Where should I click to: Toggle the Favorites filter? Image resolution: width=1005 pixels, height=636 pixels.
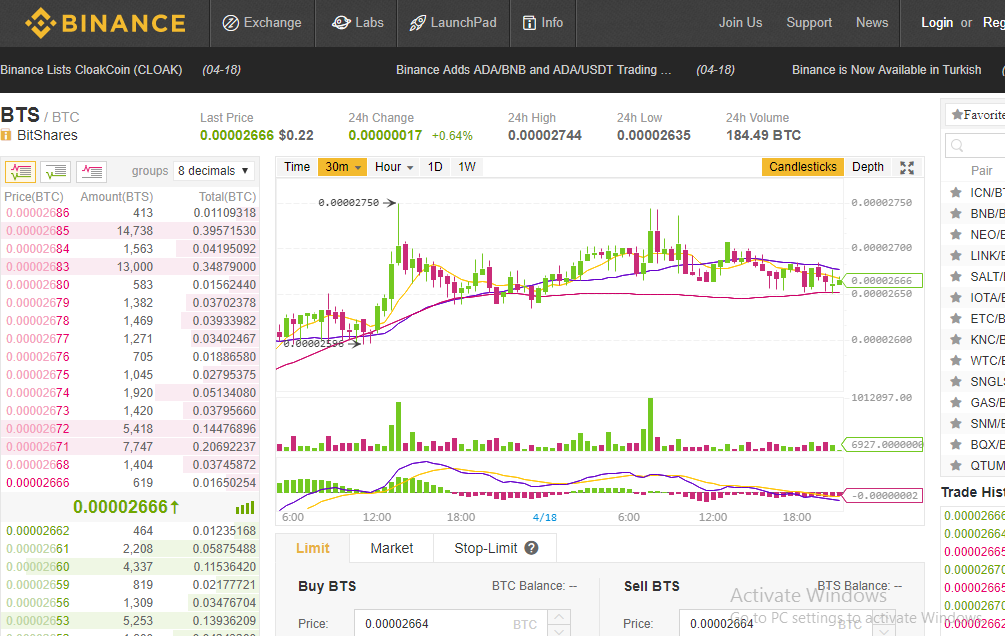976,115
